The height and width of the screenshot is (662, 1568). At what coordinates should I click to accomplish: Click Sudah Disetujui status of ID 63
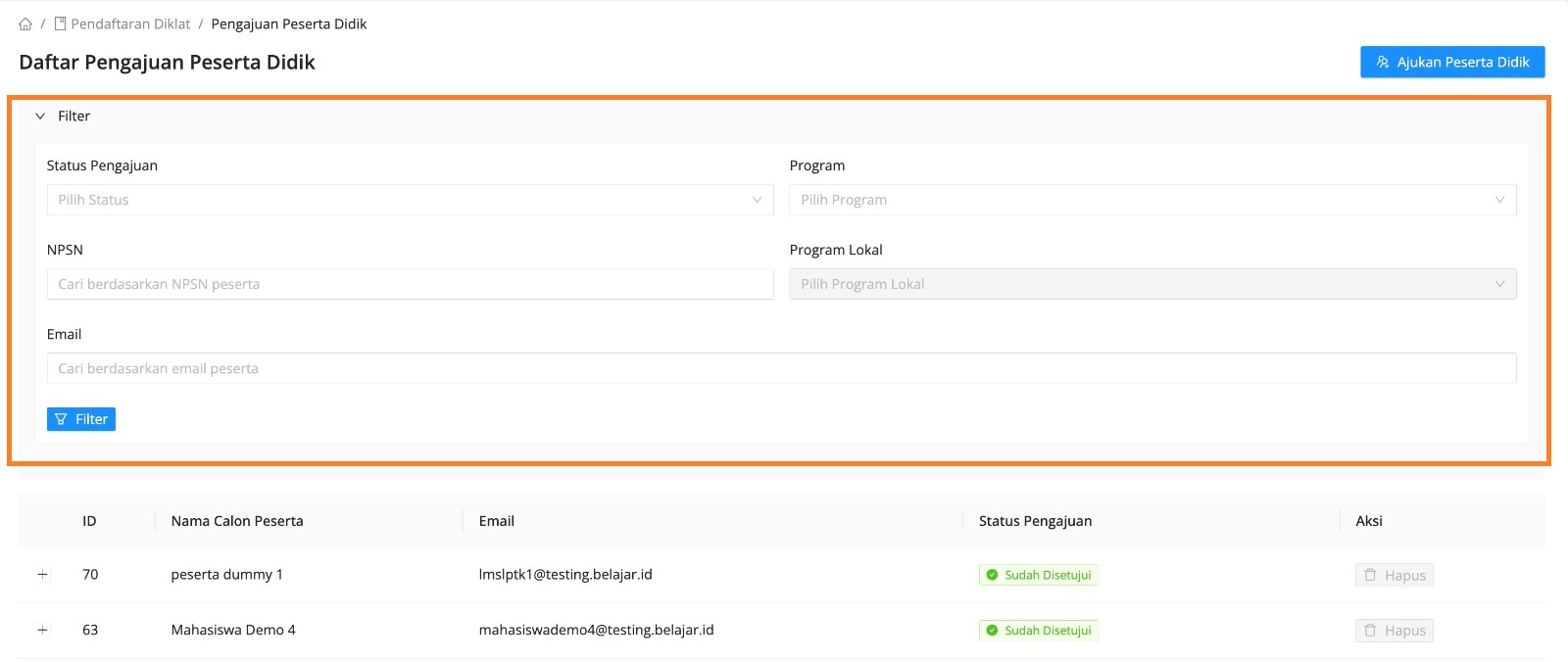(x=1038, y=631)
